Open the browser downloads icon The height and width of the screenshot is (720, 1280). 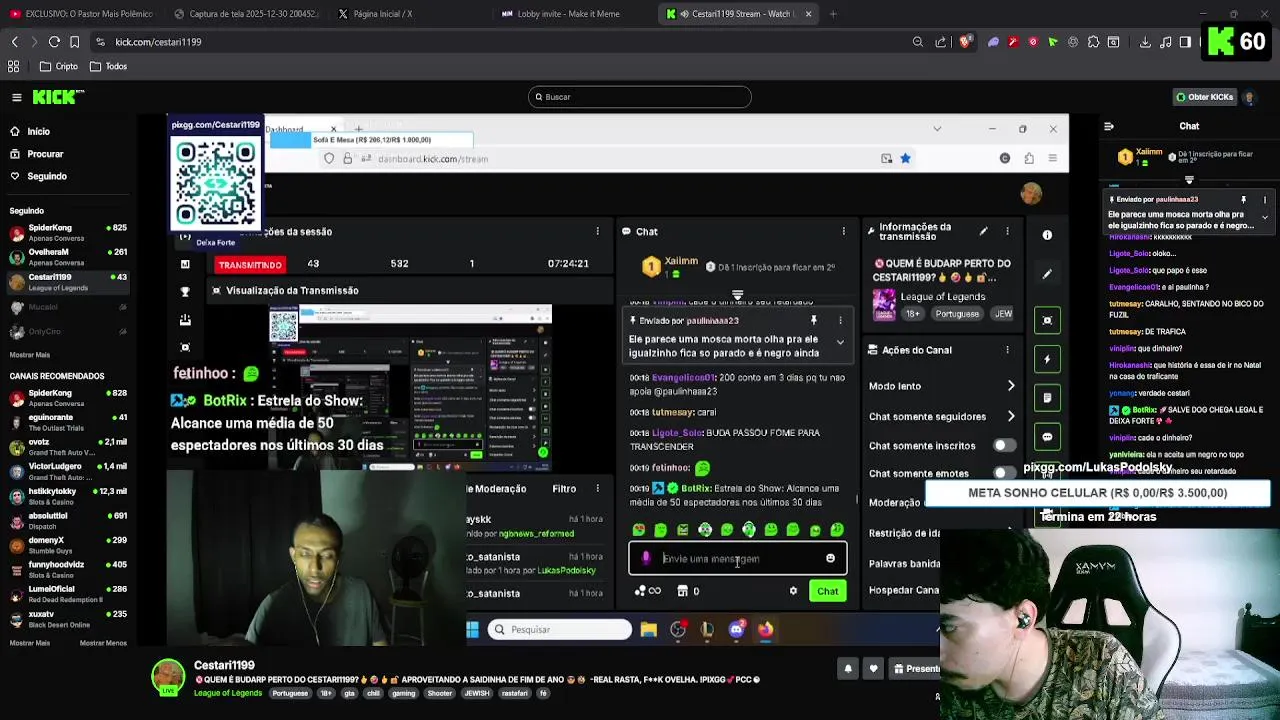point(1145,42)
